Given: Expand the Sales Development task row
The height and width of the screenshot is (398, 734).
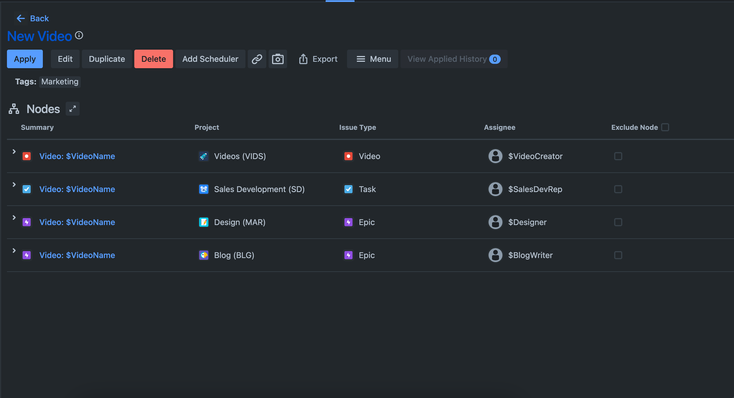Looking at the screenshot, I should 14,185.
